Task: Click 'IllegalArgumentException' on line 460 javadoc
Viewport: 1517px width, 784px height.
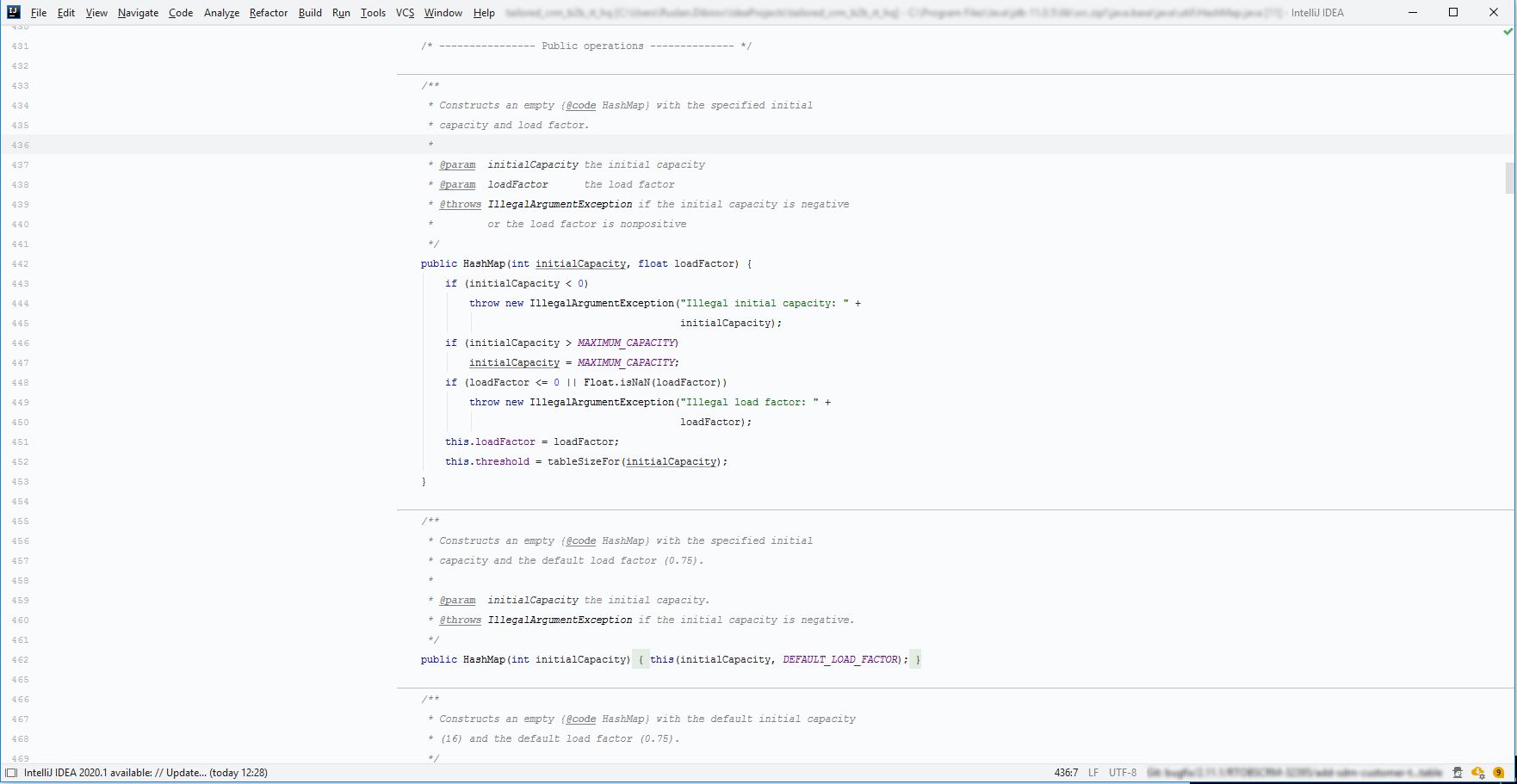Action: [560, 620]
